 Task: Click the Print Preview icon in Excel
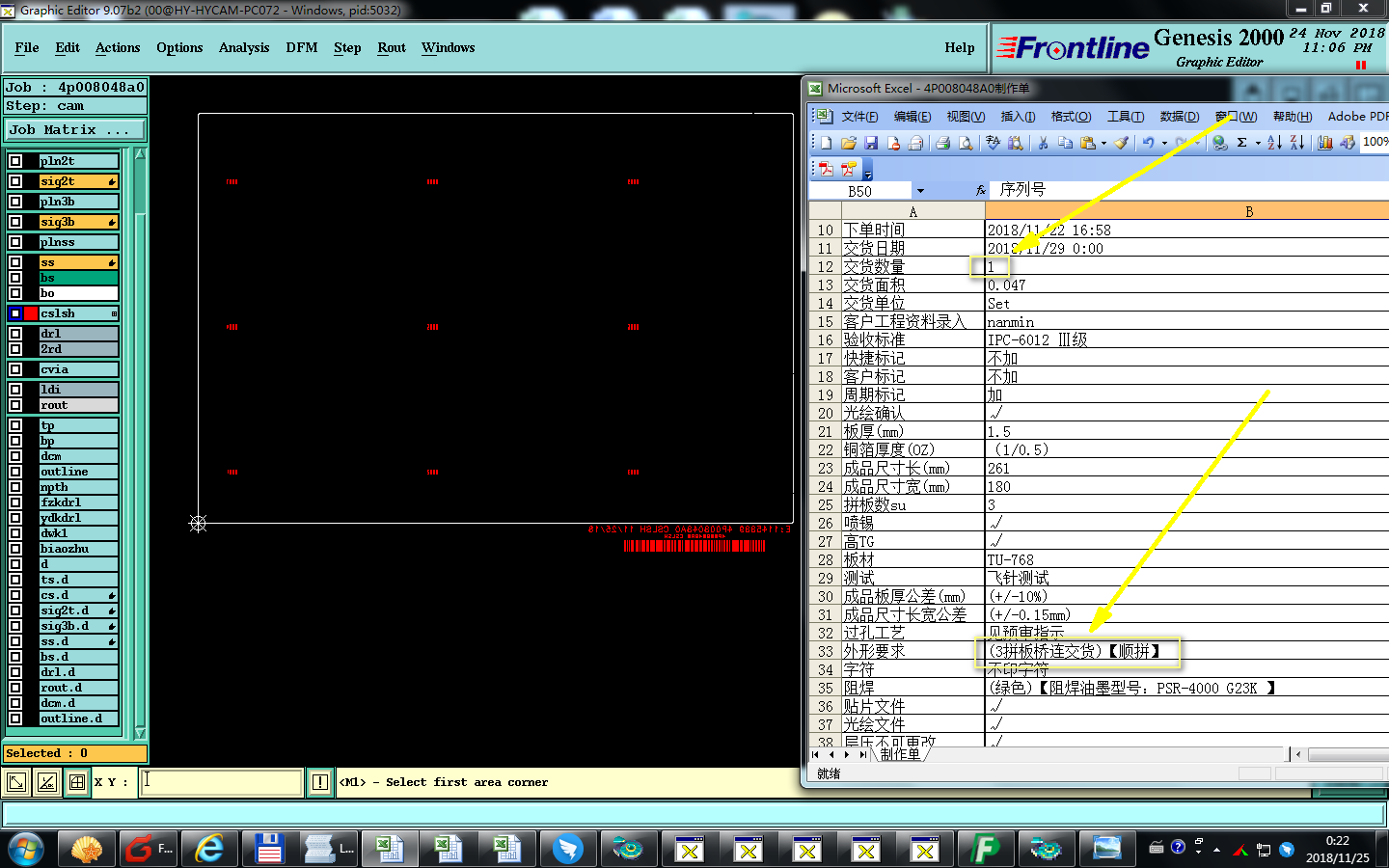pos(965,143)
